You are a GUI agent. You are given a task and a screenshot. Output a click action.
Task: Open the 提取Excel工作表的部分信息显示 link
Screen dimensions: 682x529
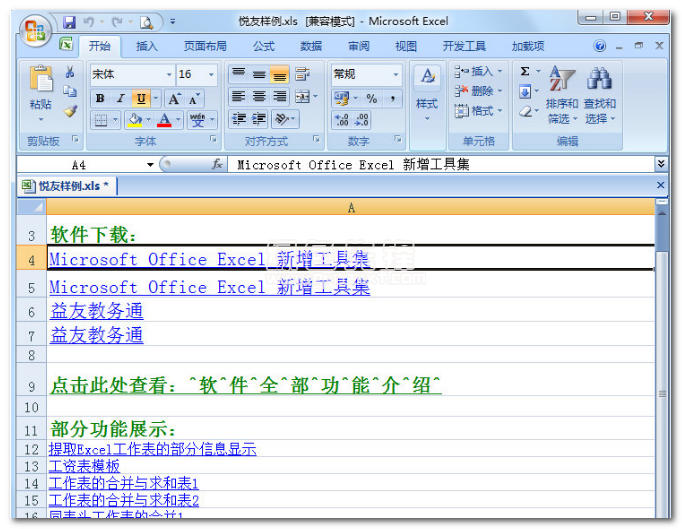[x=153, y=449]
